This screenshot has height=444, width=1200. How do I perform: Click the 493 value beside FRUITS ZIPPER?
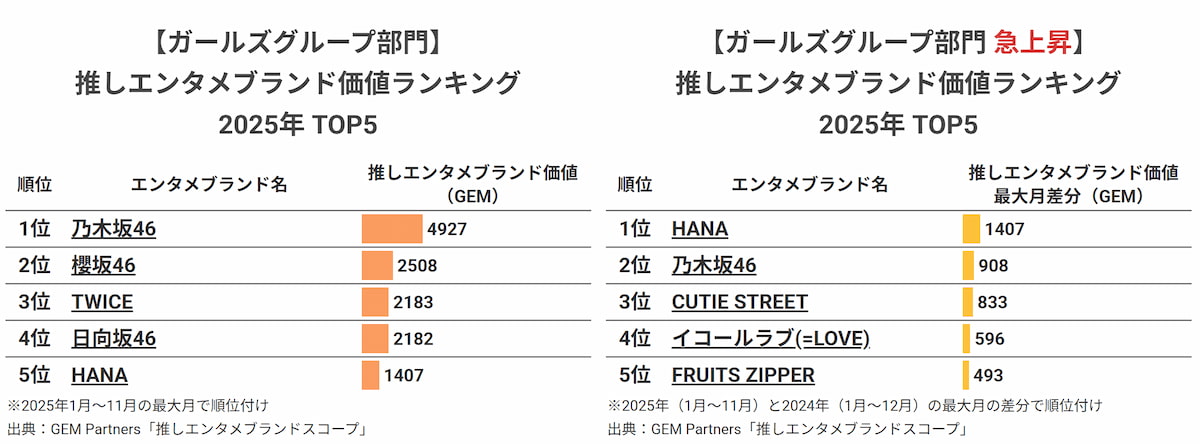pyautogui.click(x=989, y=376)
